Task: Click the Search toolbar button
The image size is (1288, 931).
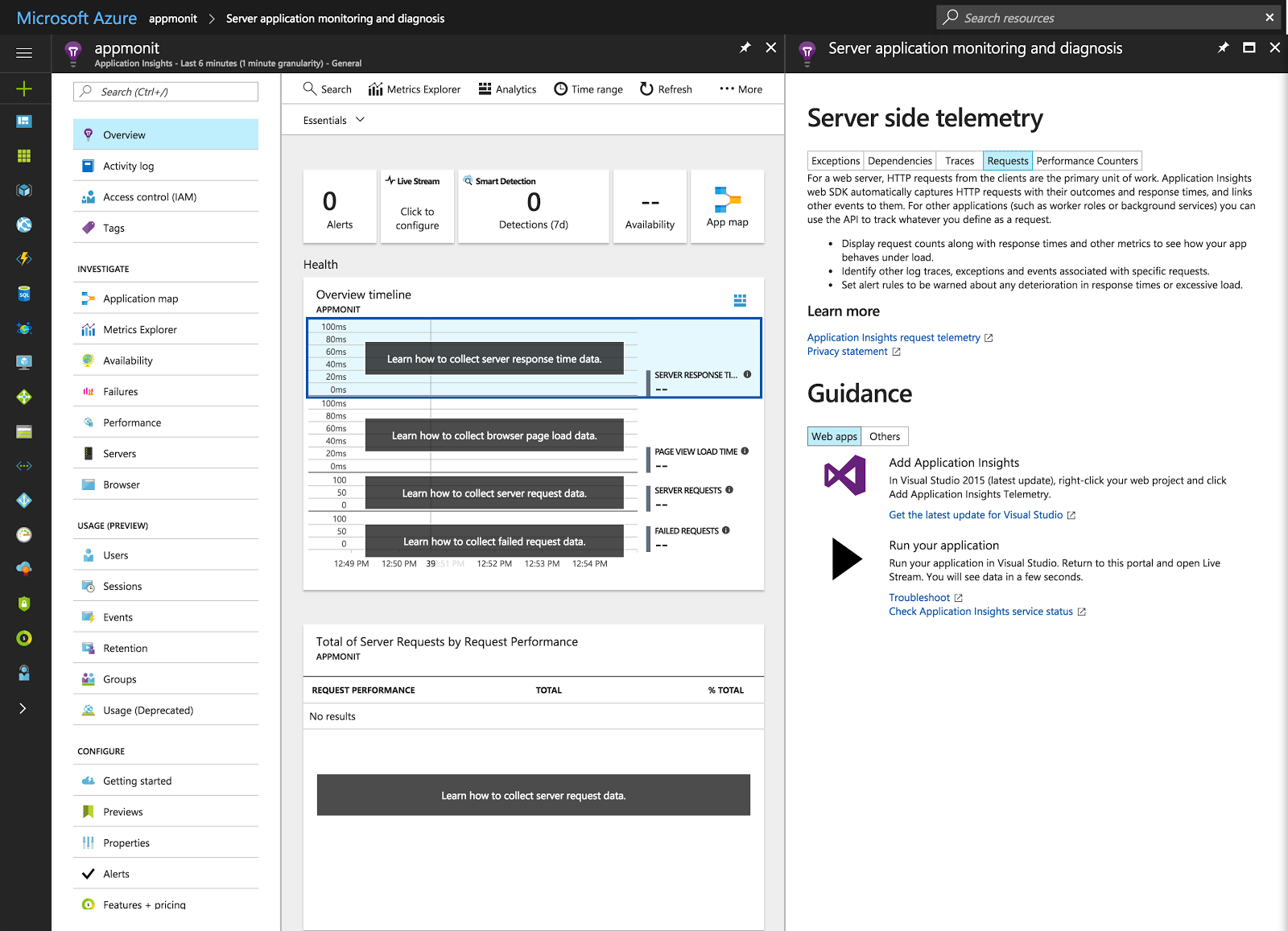Action: 328,89
